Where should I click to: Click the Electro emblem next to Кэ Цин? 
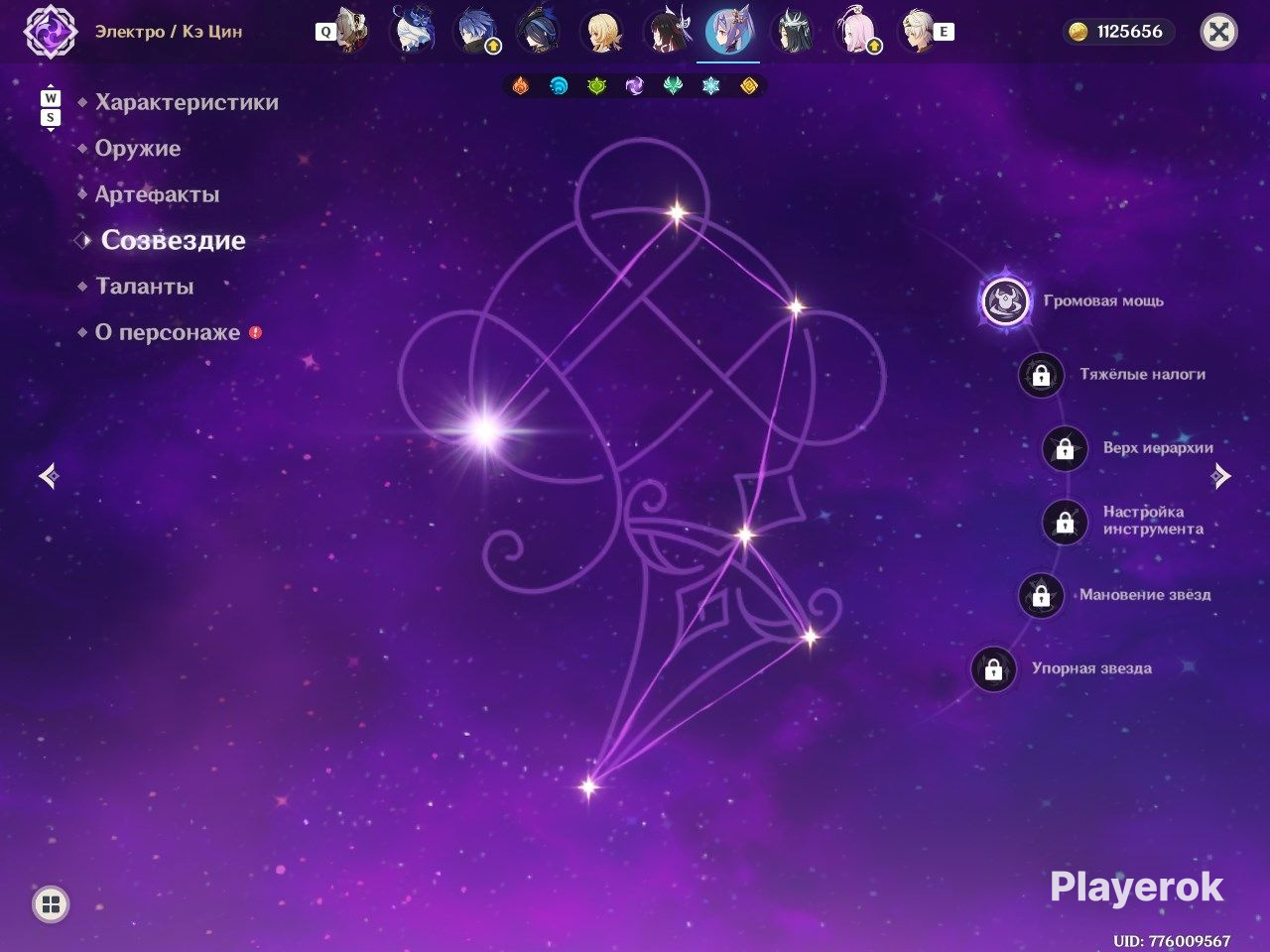[x=50, y=32]
